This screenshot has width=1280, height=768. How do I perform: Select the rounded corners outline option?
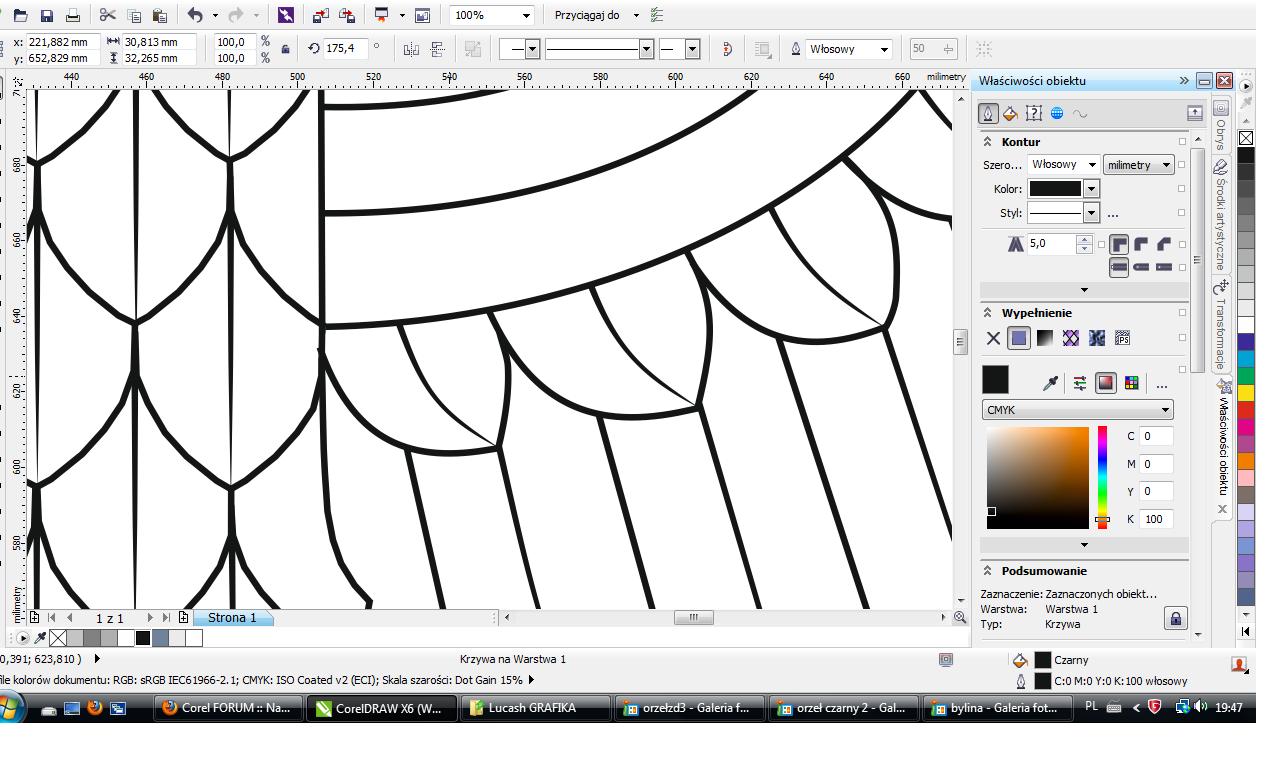(1141, 244)
